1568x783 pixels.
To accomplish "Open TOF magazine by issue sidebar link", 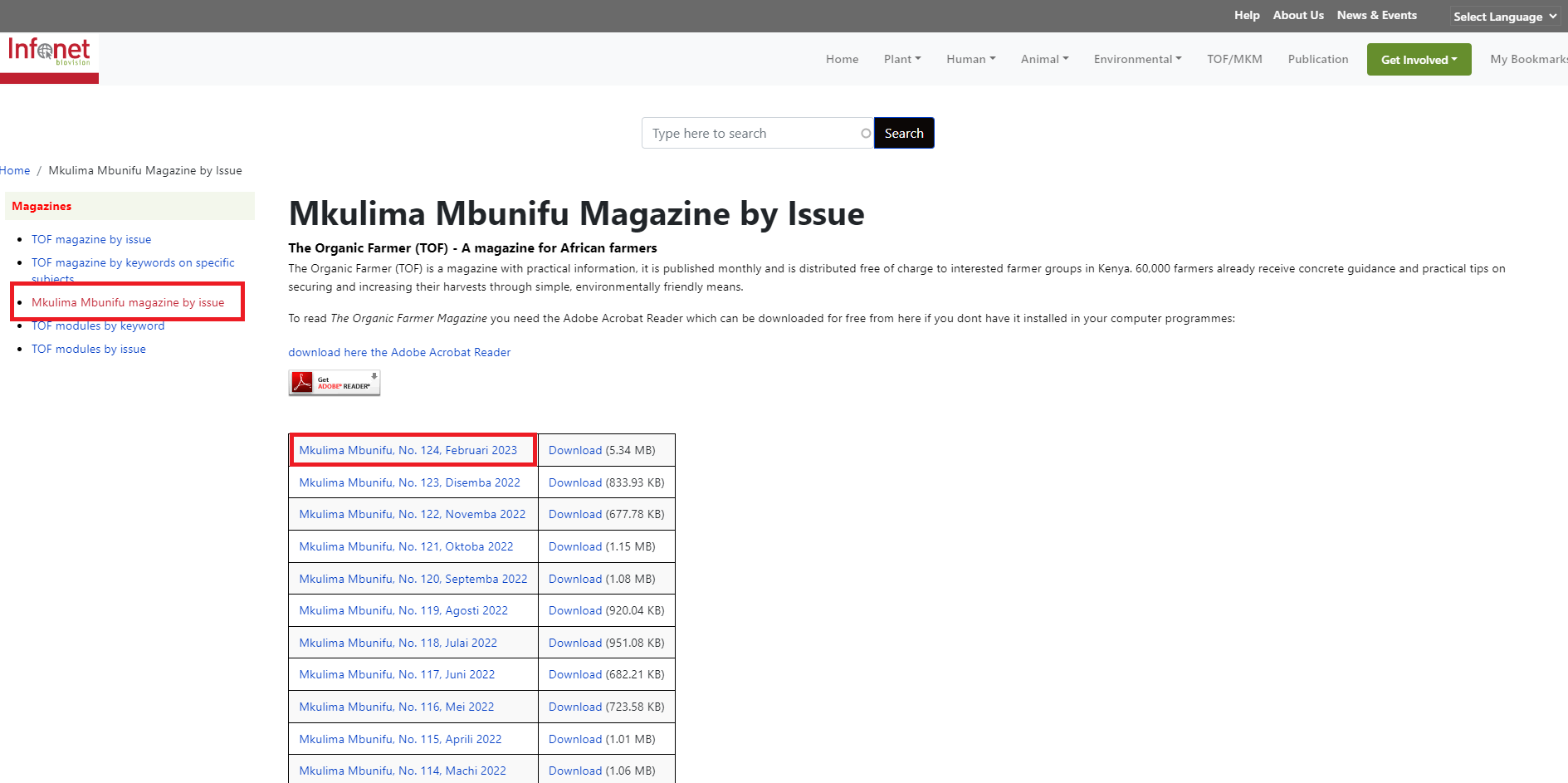I will click(x=91, y=239).
